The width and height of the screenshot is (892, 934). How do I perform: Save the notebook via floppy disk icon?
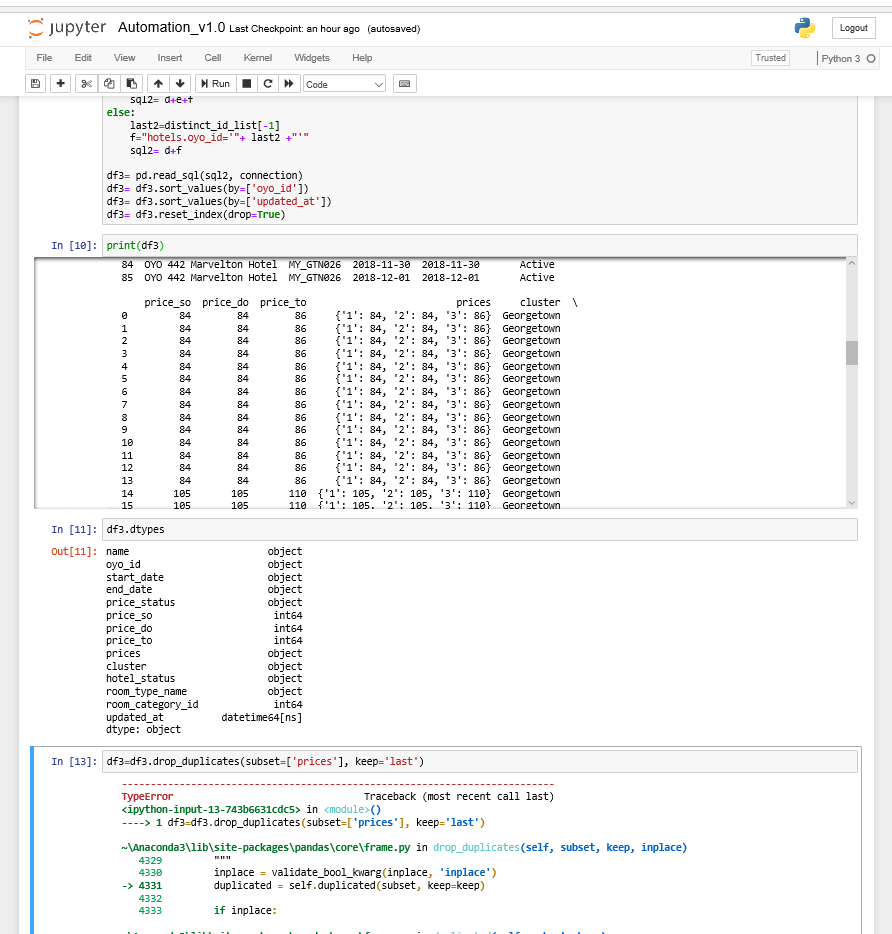[x=35, y=83]
